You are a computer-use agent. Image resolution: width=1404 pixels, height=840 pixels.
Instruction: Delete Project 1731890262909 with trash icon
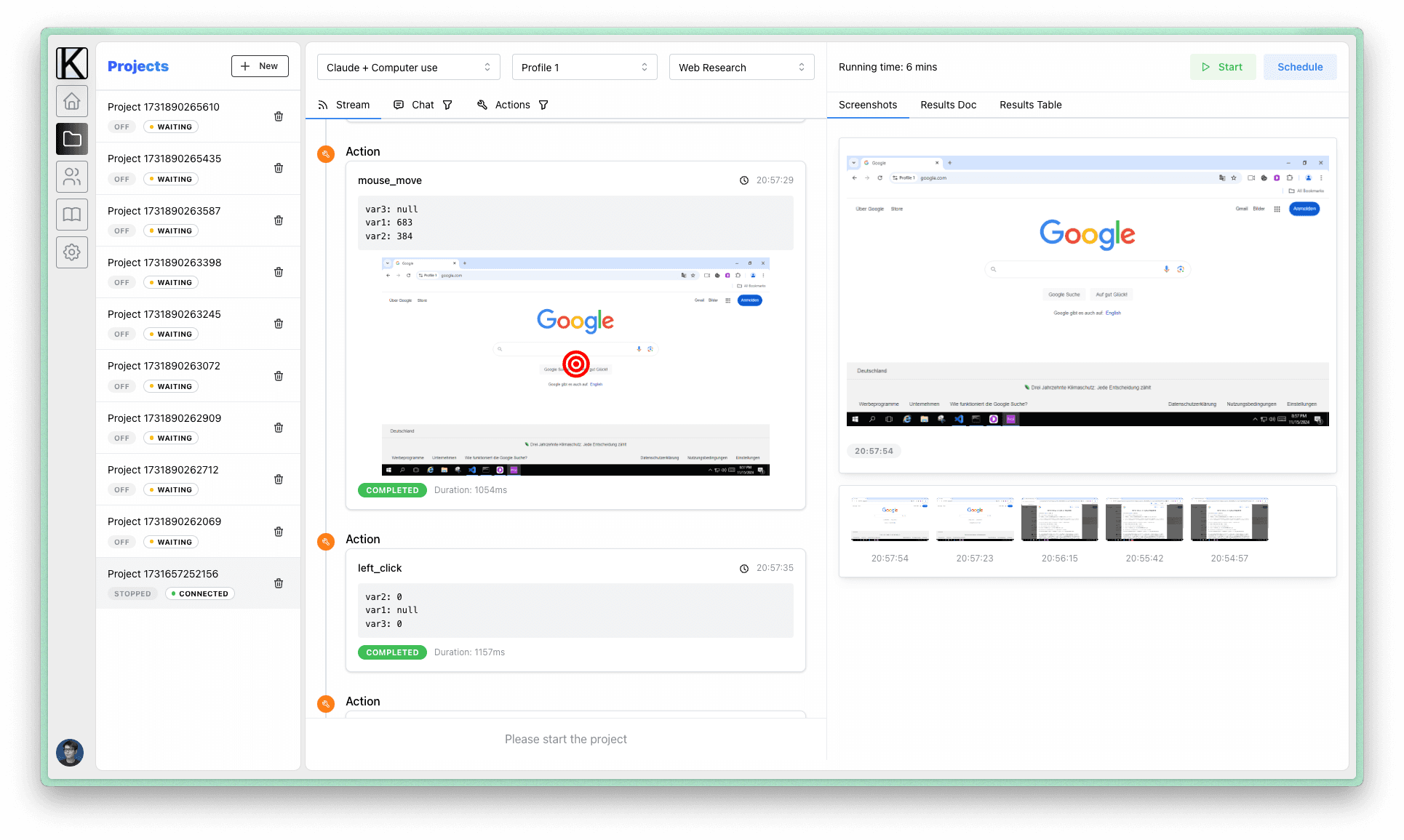pyautogui.click(x=279, y=428)
